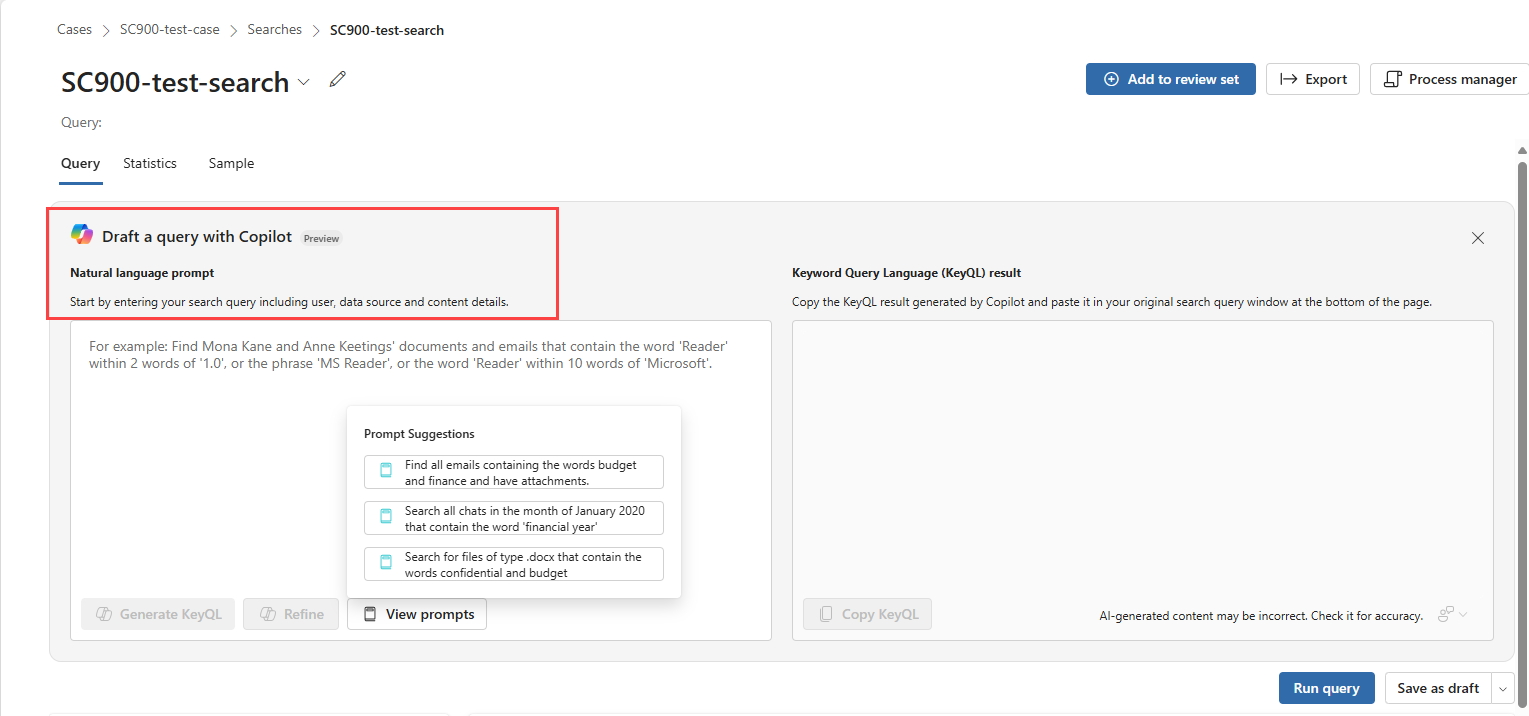The width and height of the screenshot is (1529, 716).
Task: Pick the January 2020 chats prompt suggestion
Action: point(514,518)
